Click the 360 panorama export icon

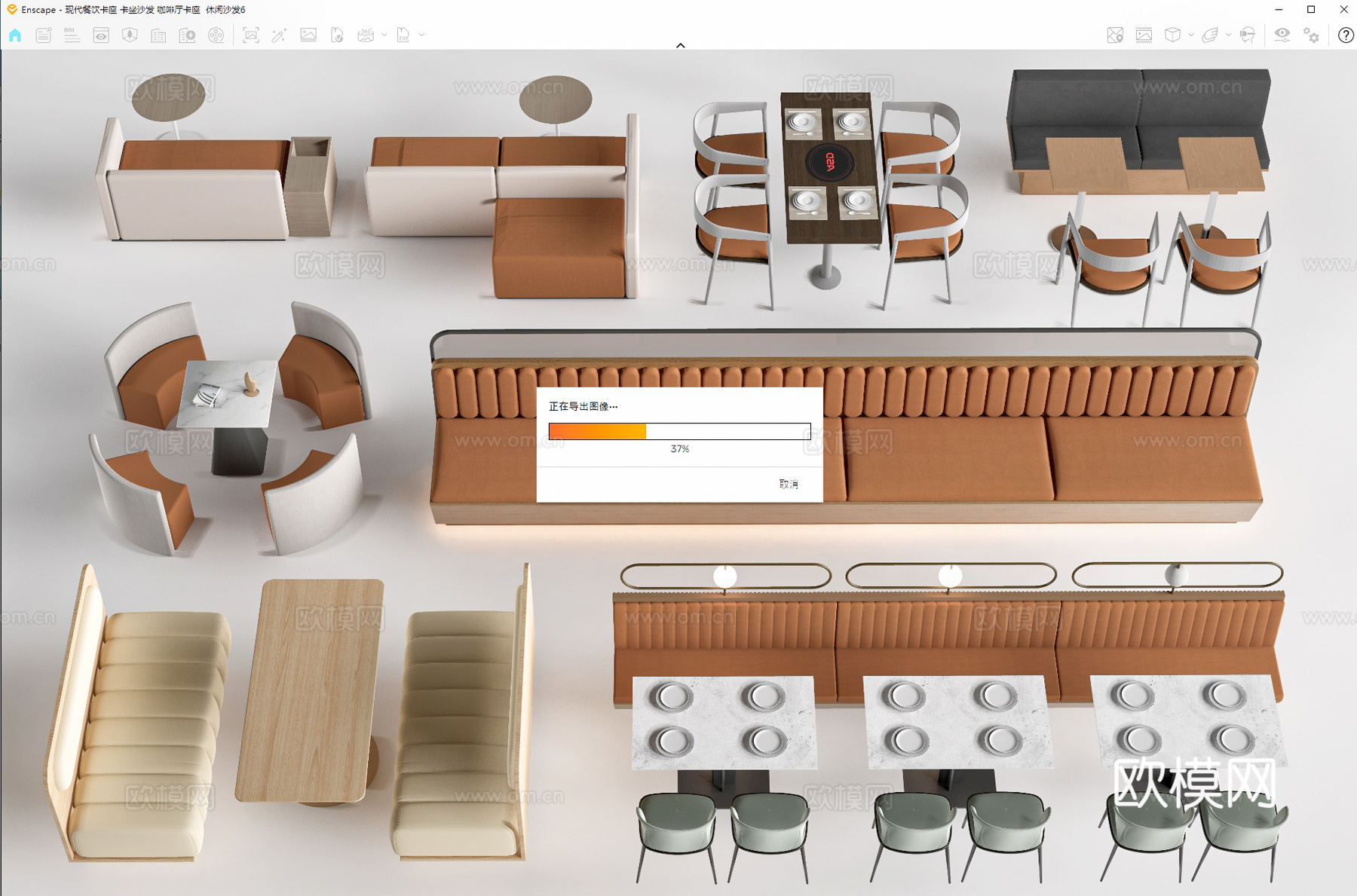coord(366,35)
